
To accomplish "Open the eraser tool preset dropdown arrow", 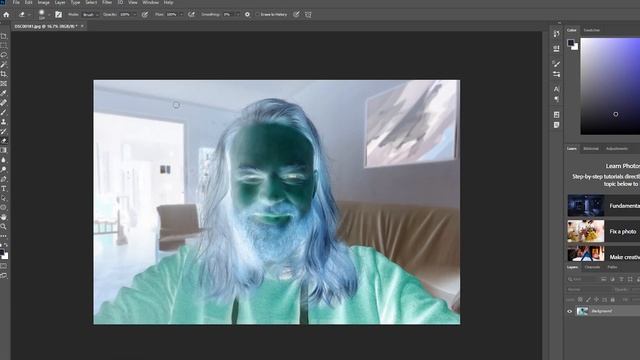I will pos(29,15).
